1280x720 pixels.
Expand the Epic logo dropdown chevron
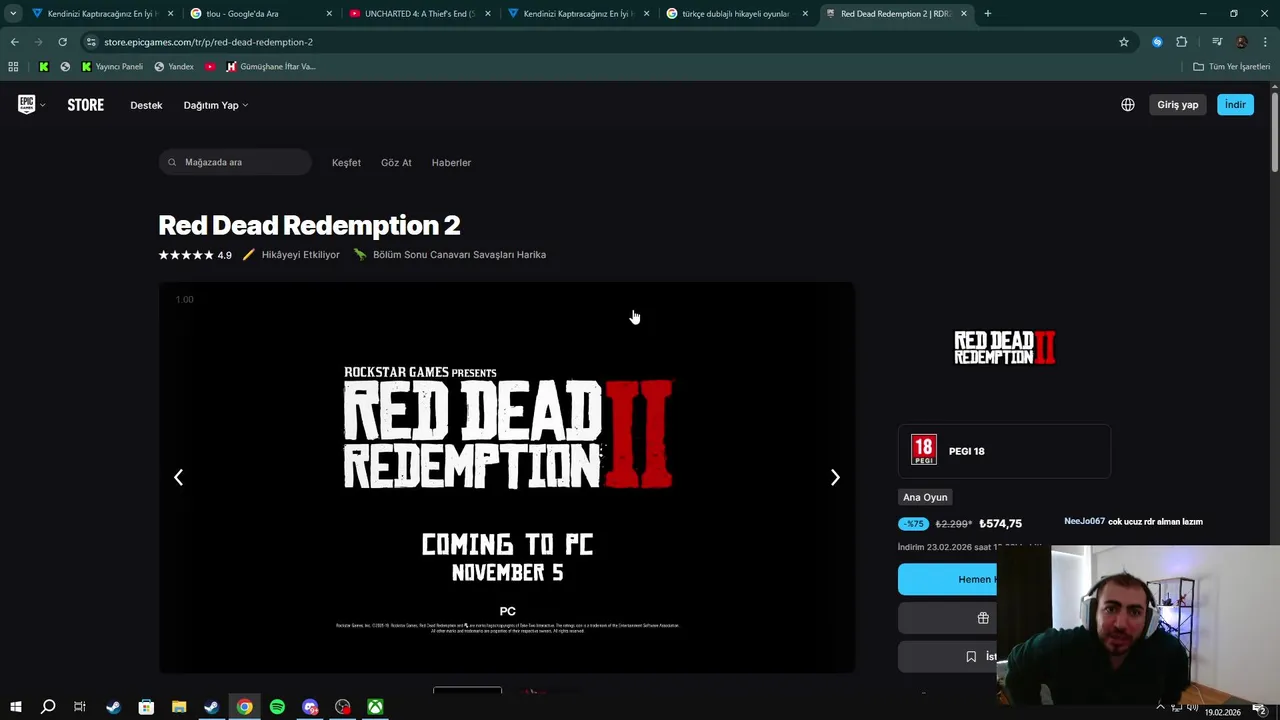pos(42,105)
